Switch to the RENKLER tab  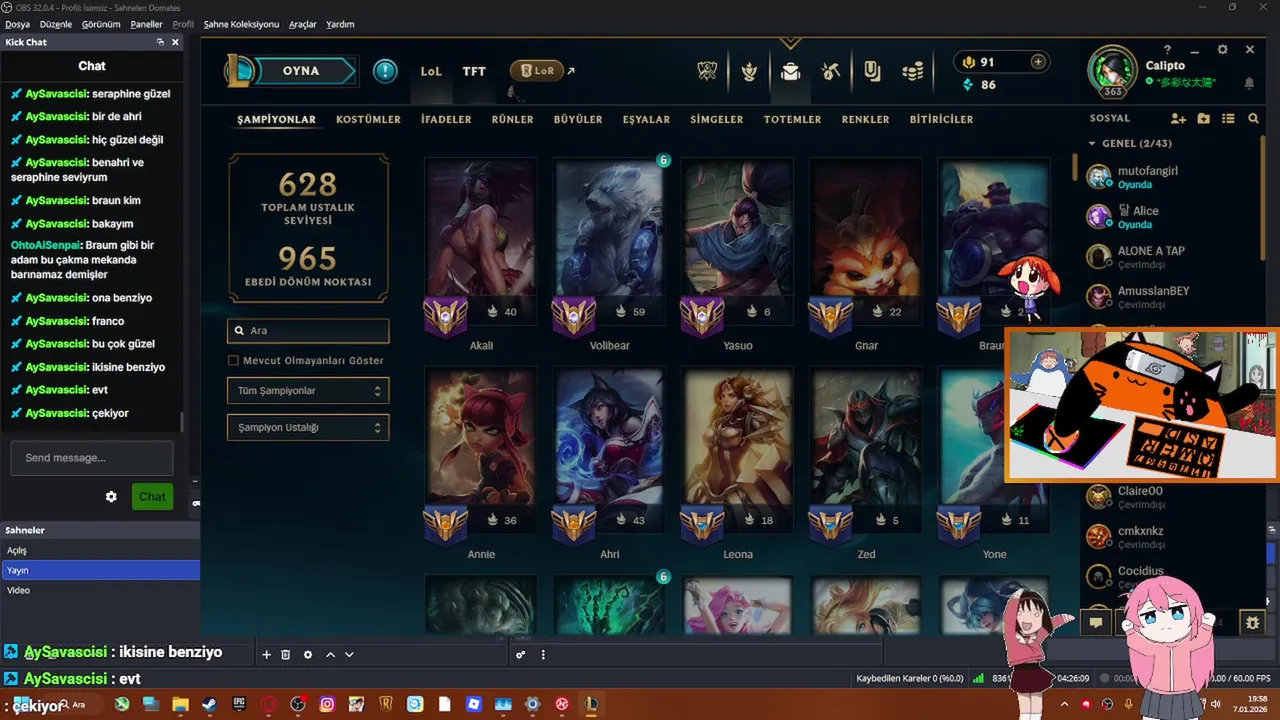(866, 119)
